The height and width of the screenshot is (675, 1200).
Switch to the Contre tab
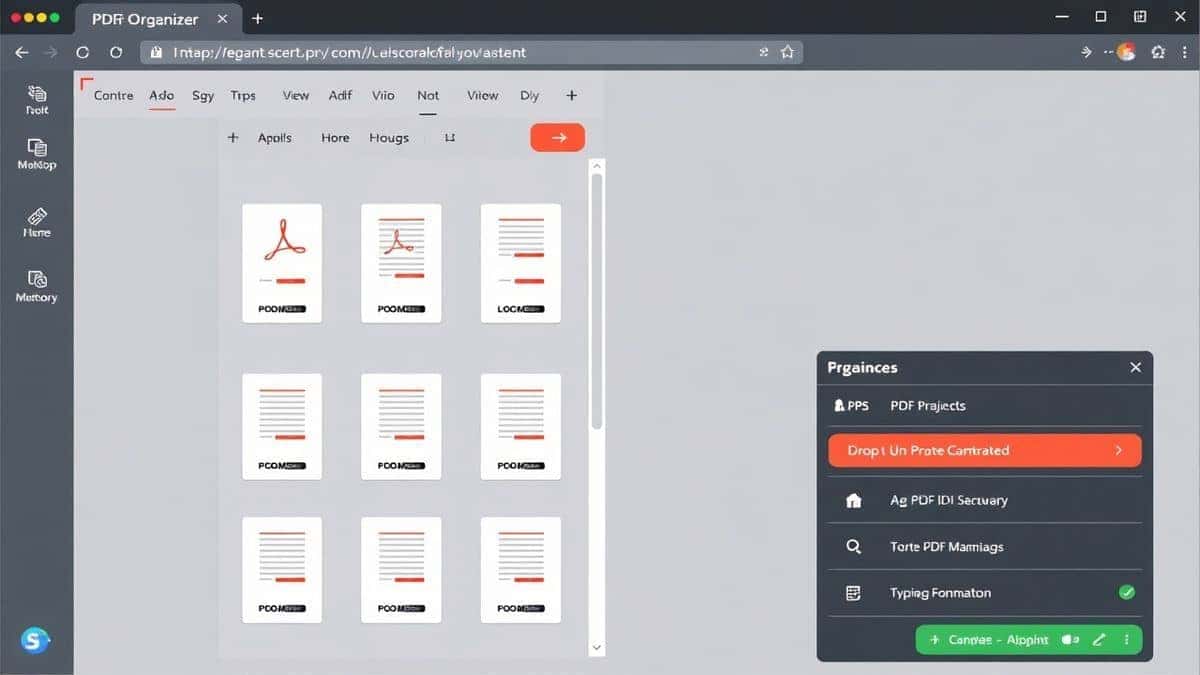113,96
